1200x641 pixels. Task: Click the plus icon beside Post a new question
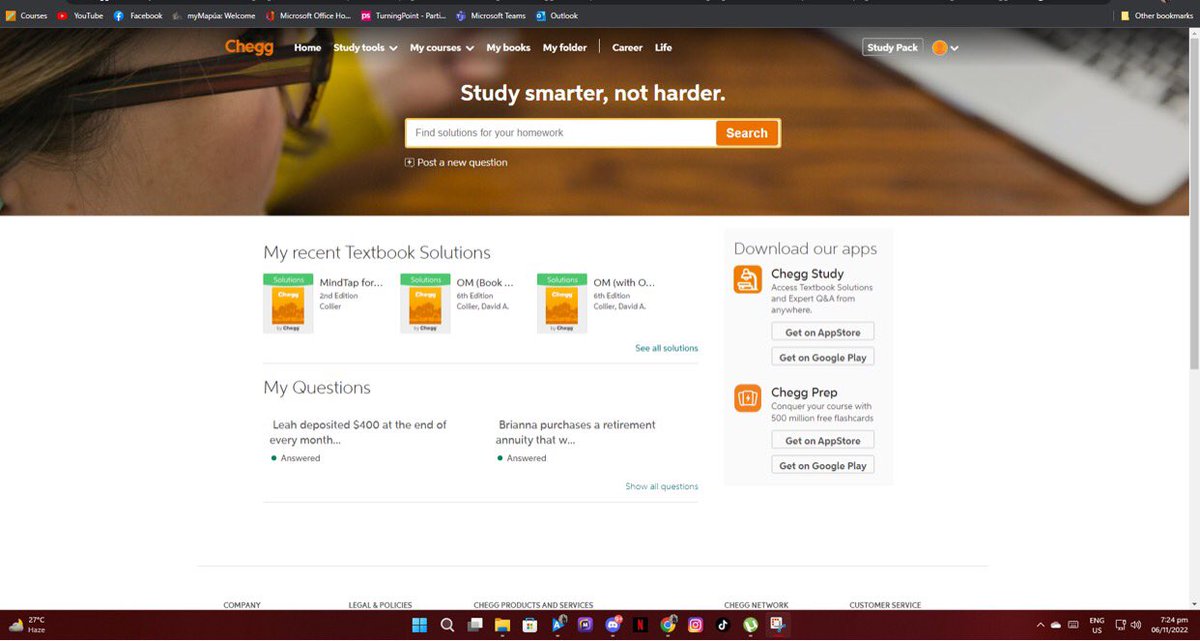[409, 162]
